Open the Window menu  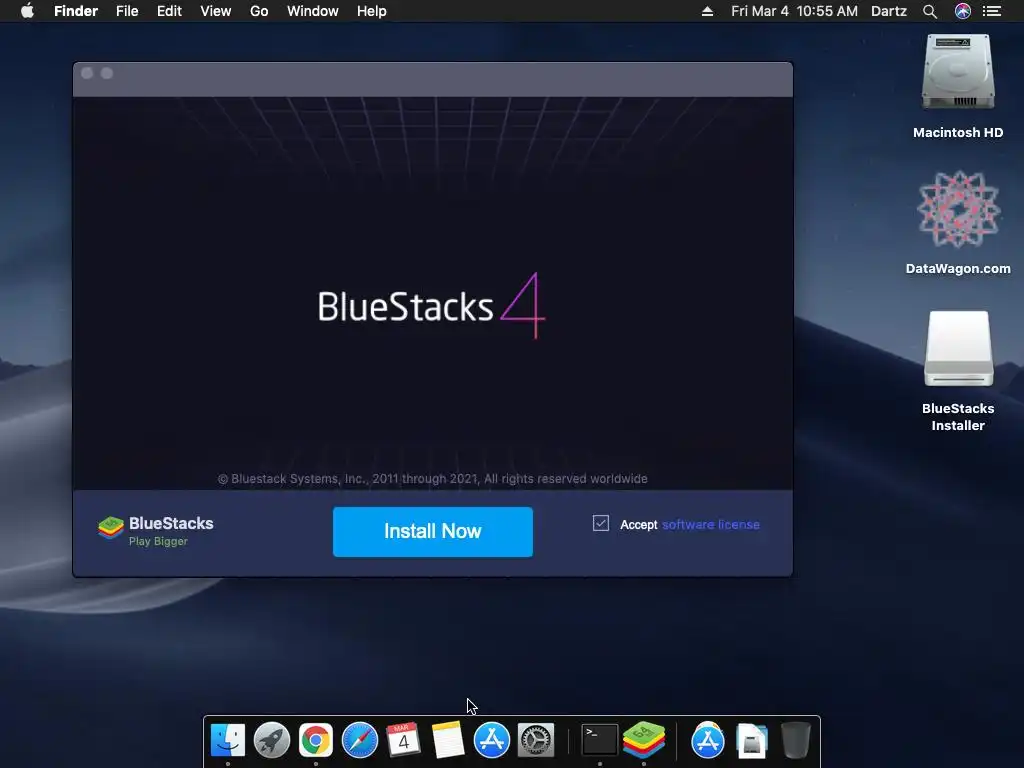click(312, 11)
